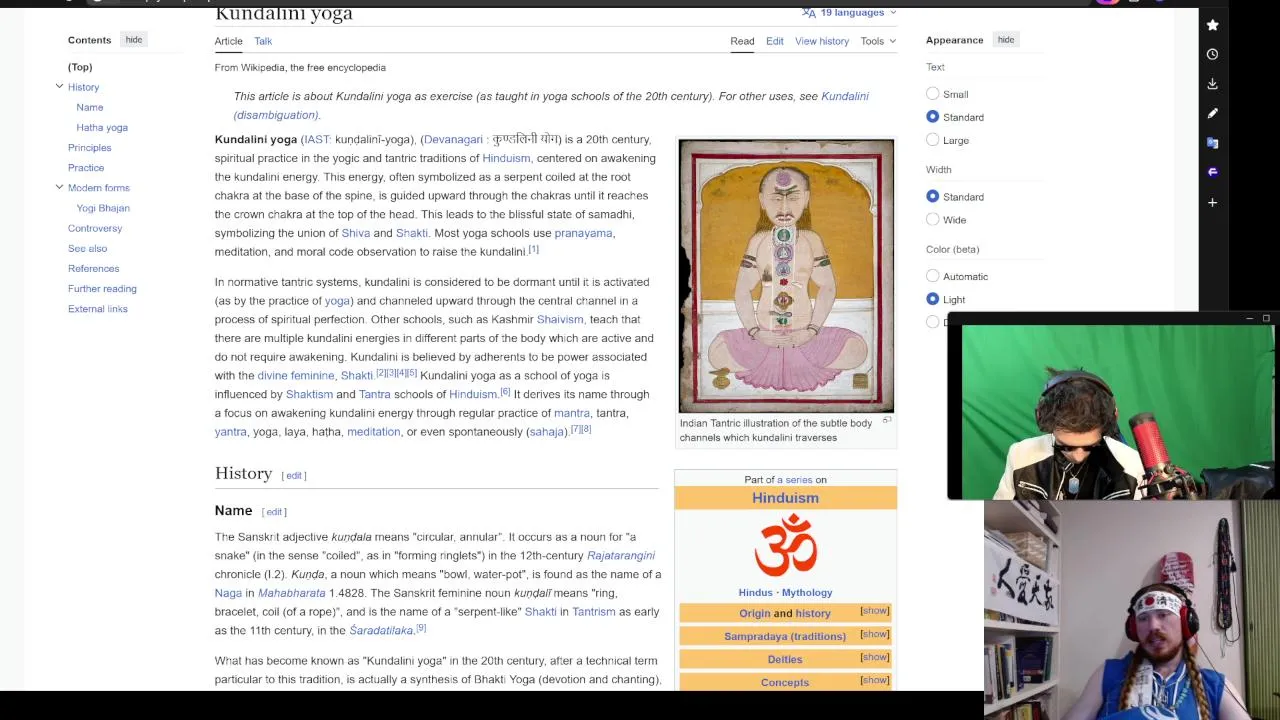
Task: Show the Concepts section
Action: click(x=874, y=680)
